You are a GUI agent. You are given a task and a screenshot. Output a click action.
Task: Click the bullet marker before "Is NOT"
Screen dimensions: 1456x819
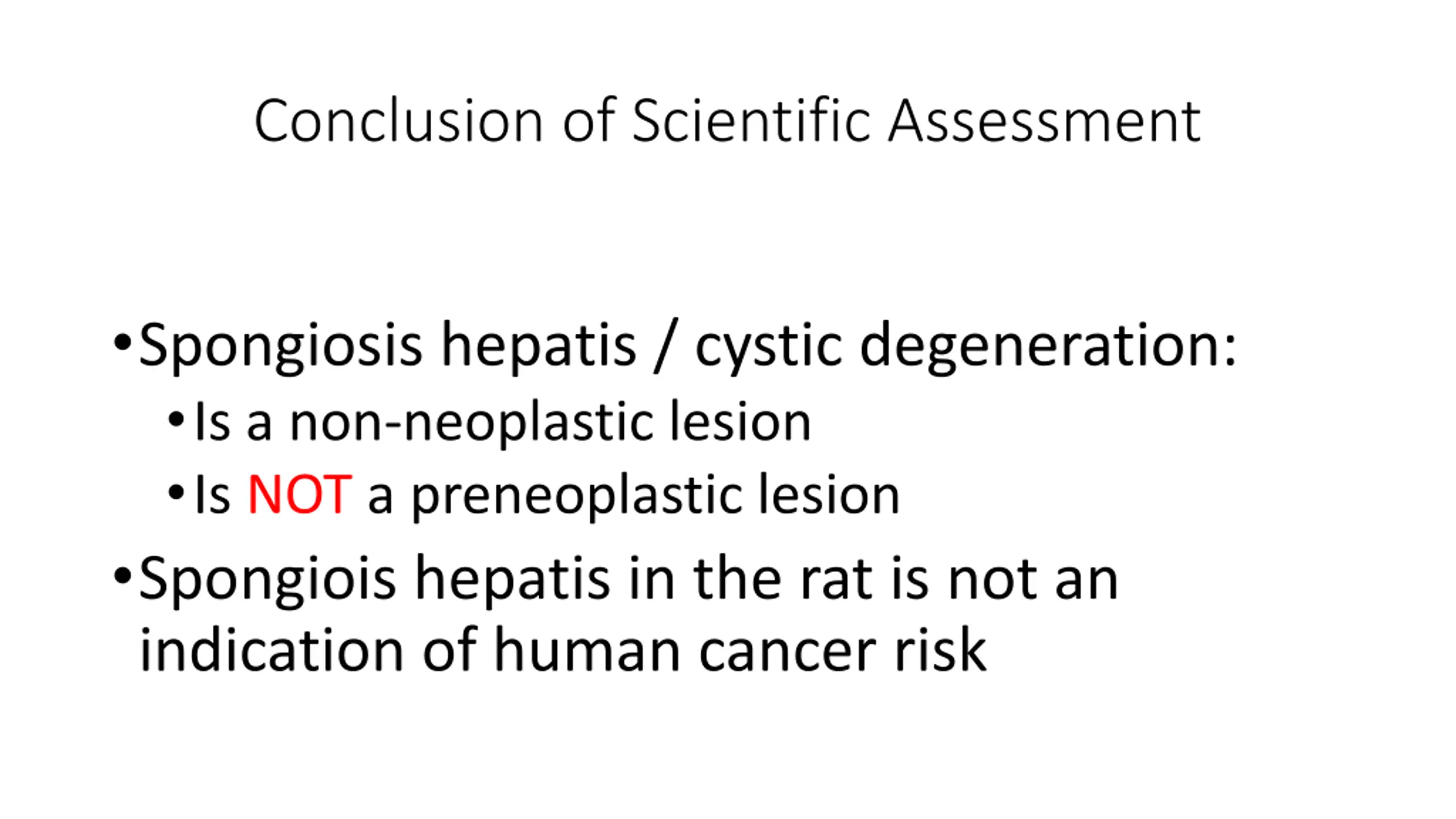coord(176,493)
